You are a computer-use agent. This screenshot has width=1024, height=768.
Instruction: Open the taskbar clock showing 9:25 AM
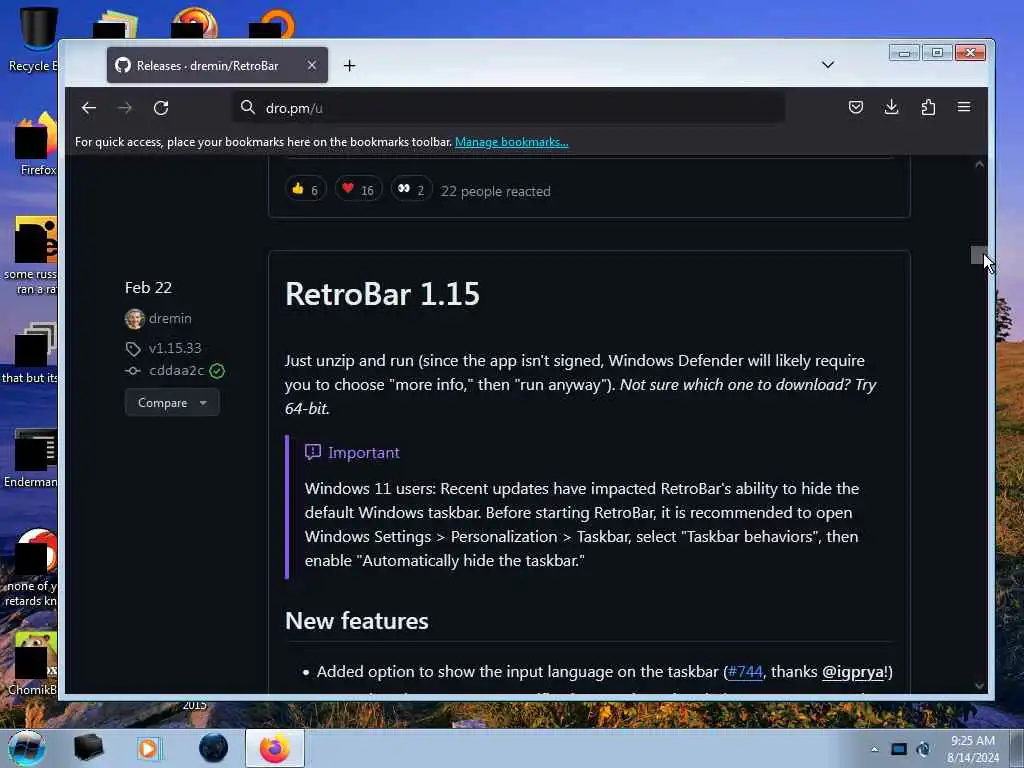973,749
